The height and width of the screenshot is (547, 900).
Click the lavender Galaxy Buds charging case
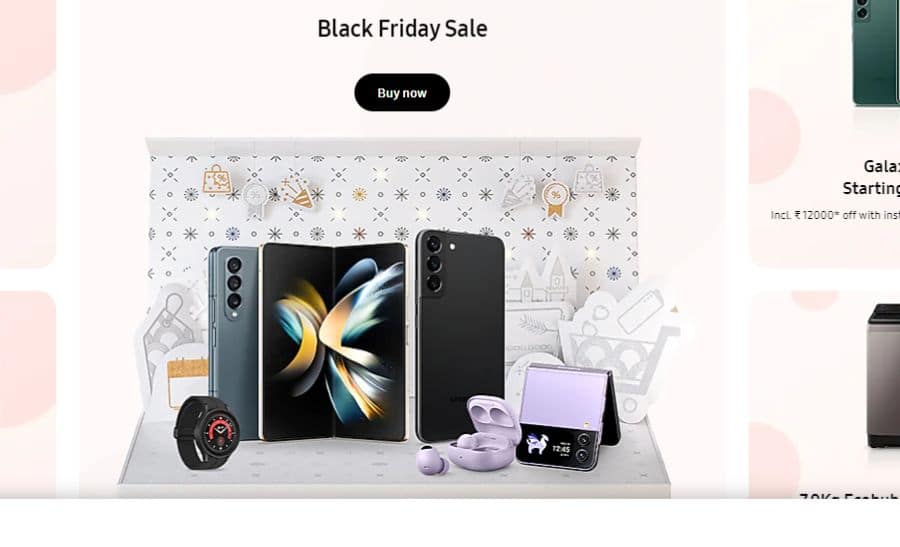[482, 432]
